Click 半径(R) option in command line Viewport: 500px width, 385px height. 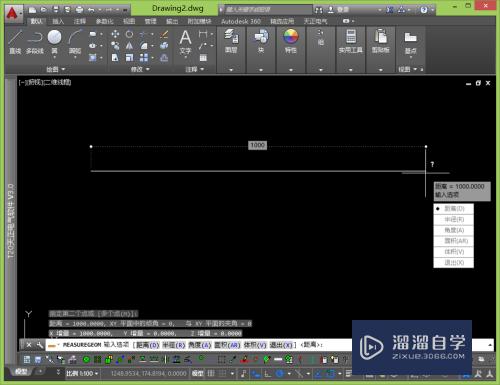174,345
